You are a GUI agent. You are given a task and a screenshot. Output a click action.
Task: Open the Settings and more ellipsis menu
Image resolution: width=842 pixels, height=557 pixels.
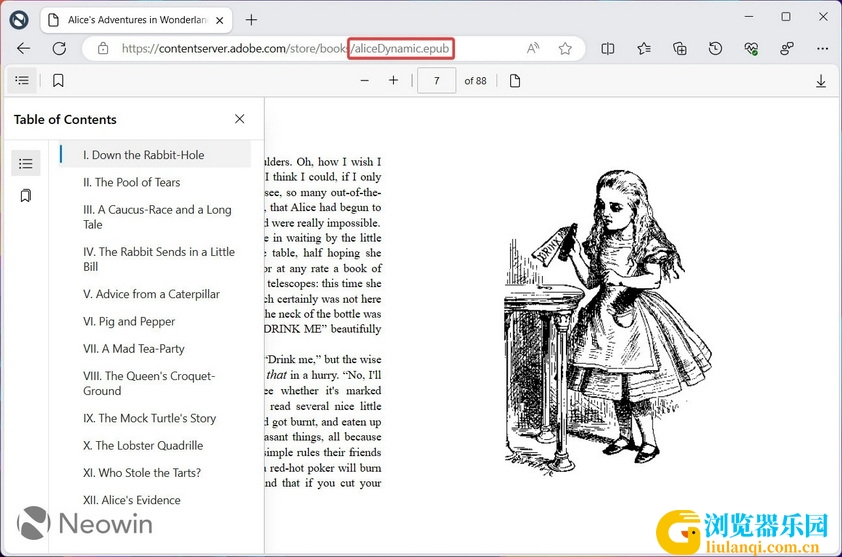point(822,49)
